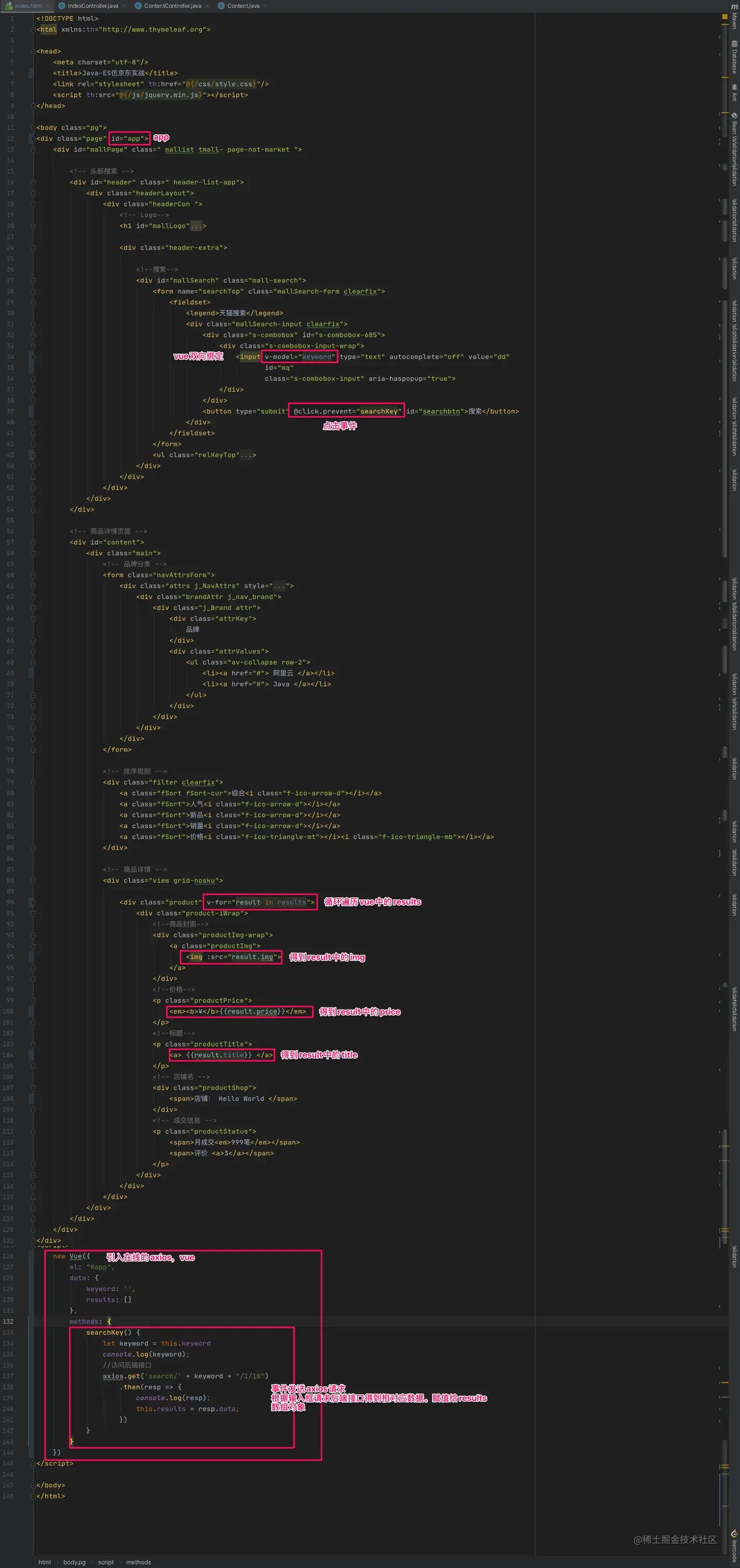Select the html breadcrumb
The width and height of the screenshot is (740, 1568).
click(45, 1562)
